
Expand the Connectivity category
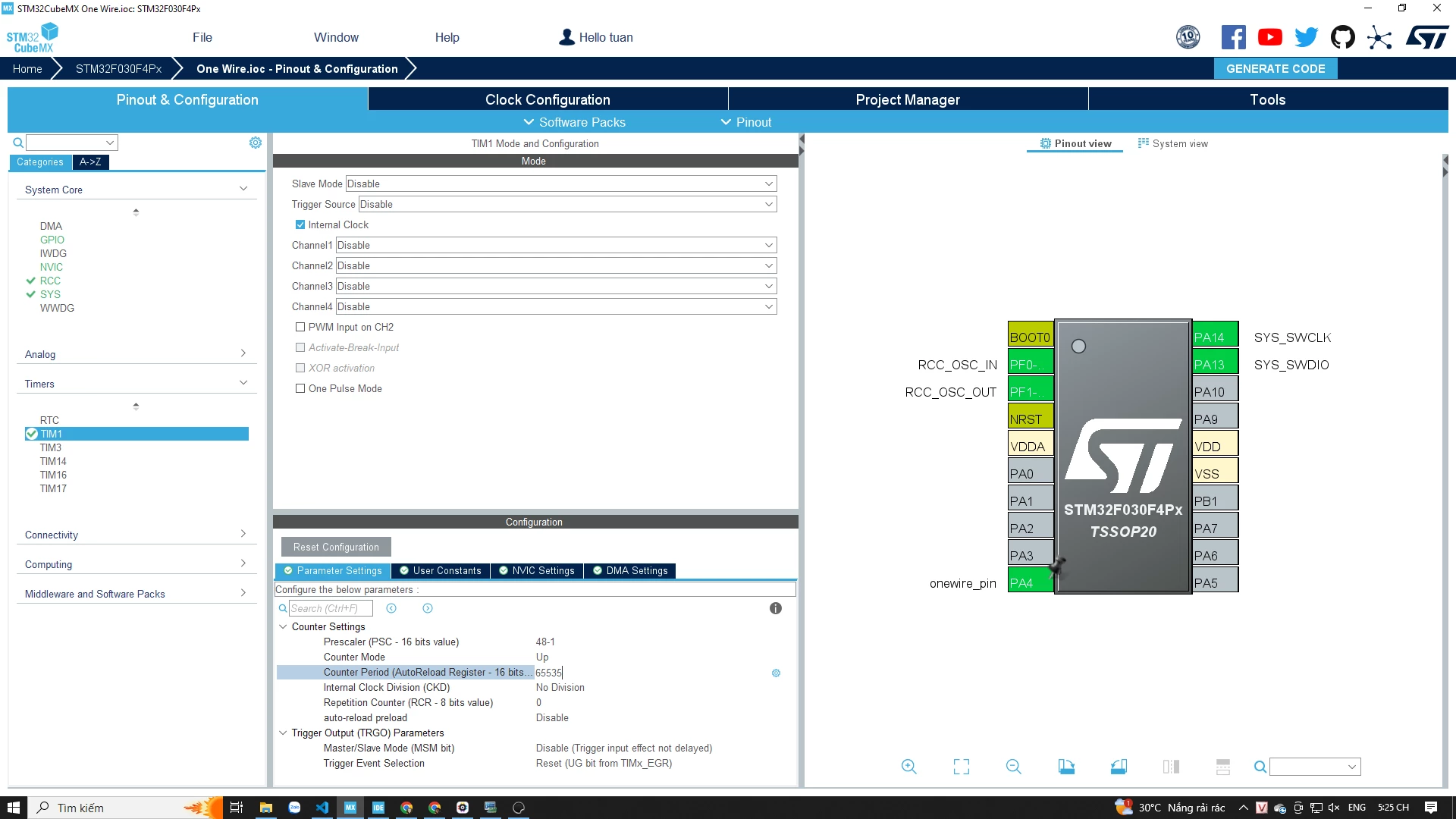click(x=136, y=535)
